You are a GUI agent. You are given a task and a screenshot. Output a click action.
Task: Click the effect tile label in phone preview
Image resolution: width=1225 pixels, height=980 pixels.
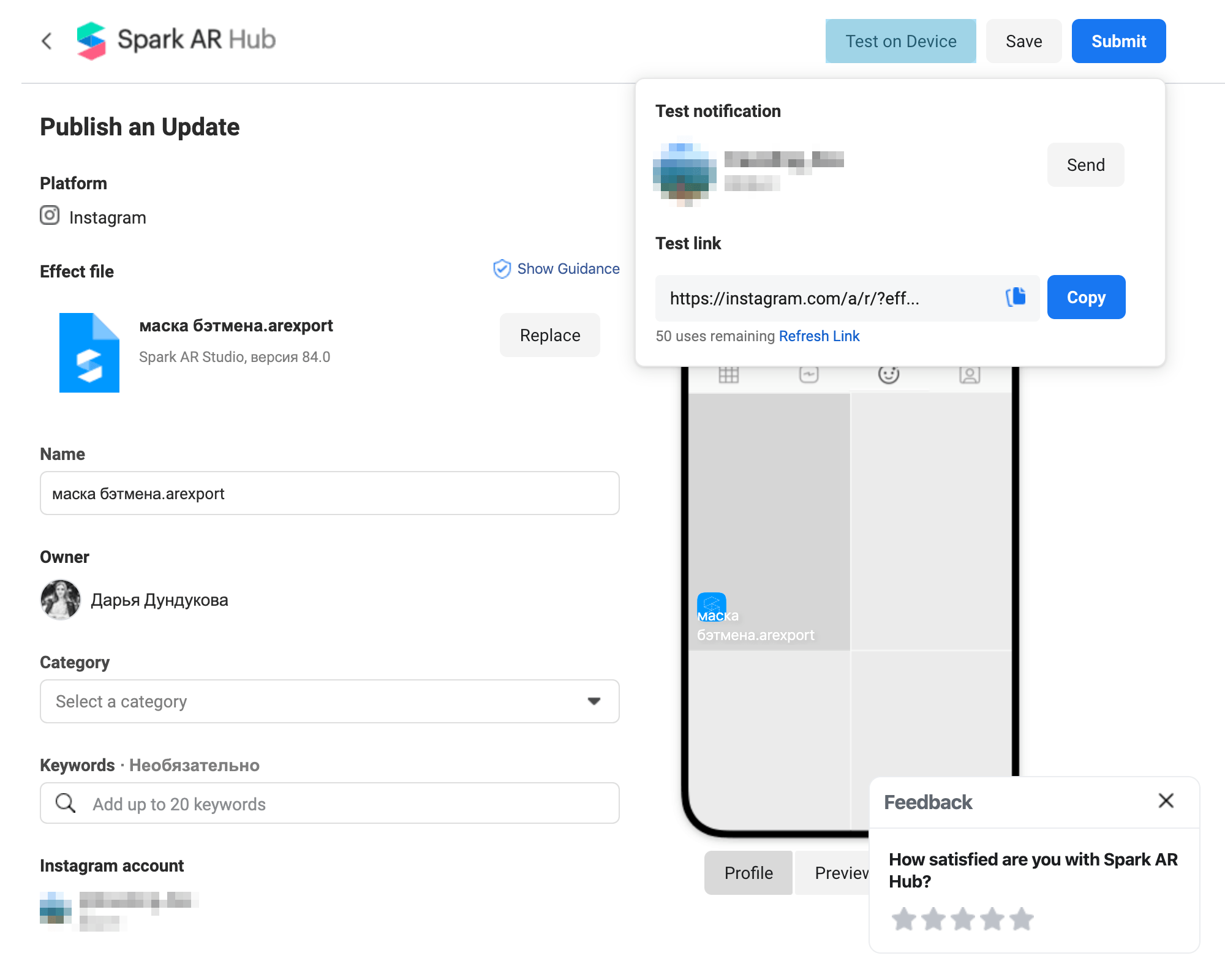[x=756, y=625]
